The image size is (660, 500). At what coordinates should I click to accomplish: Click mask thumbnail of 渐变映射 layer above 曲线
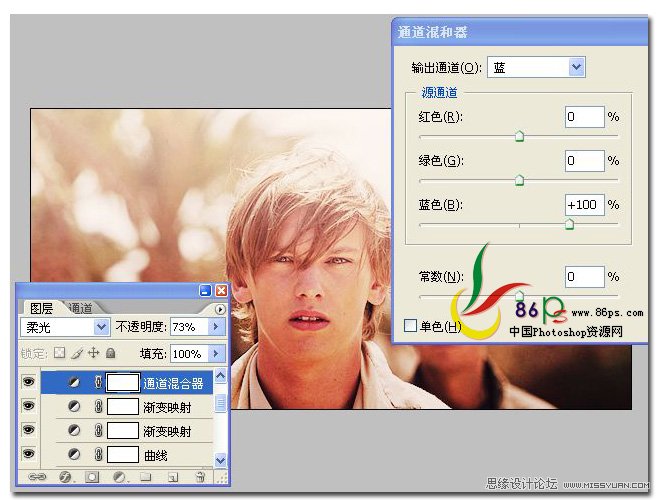[122, 430]
